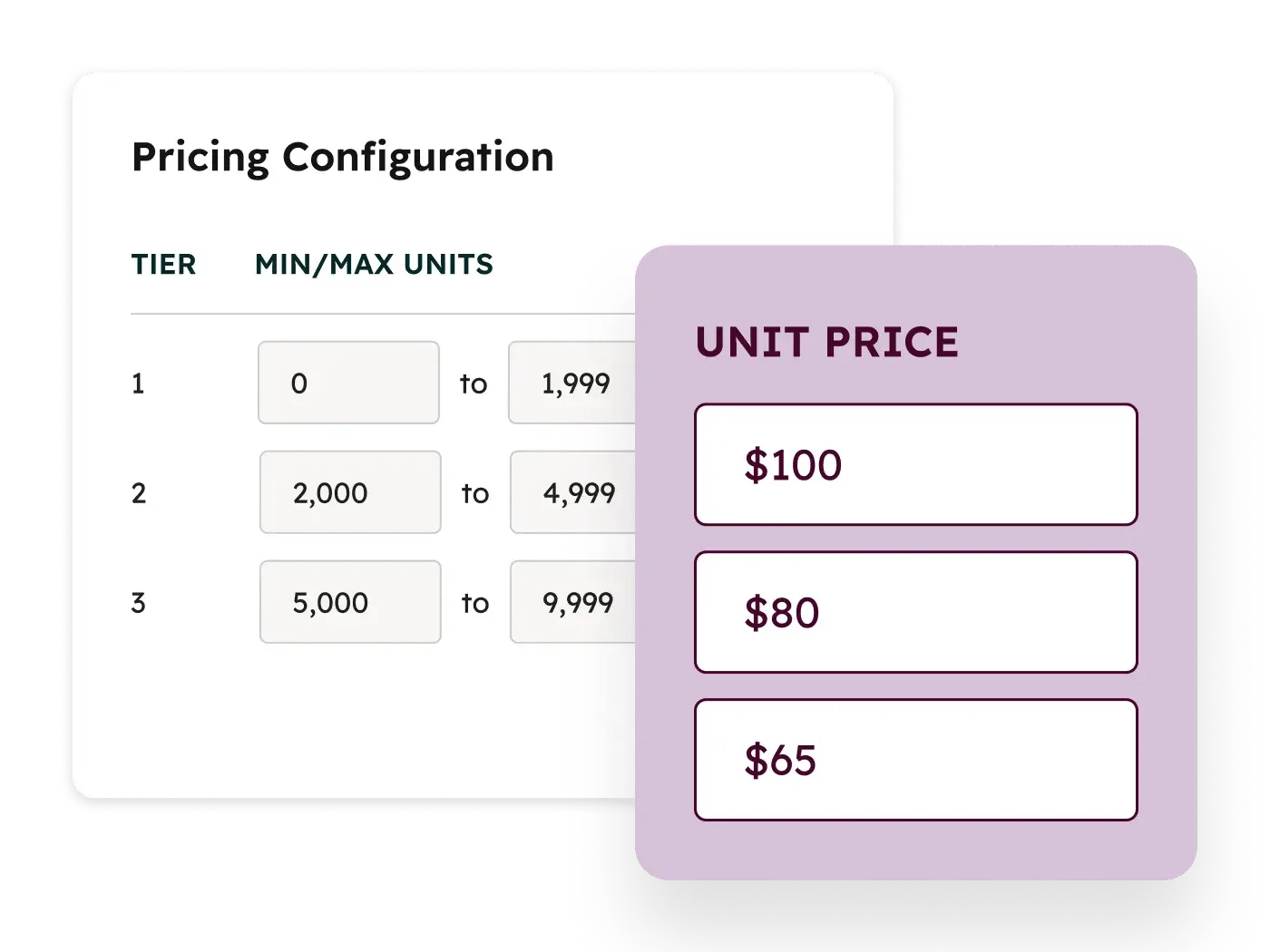The height and width of the screenshot is (952, 1270).
Task: Click the "to" label in tier 1 row
Action: pos(474,384)
